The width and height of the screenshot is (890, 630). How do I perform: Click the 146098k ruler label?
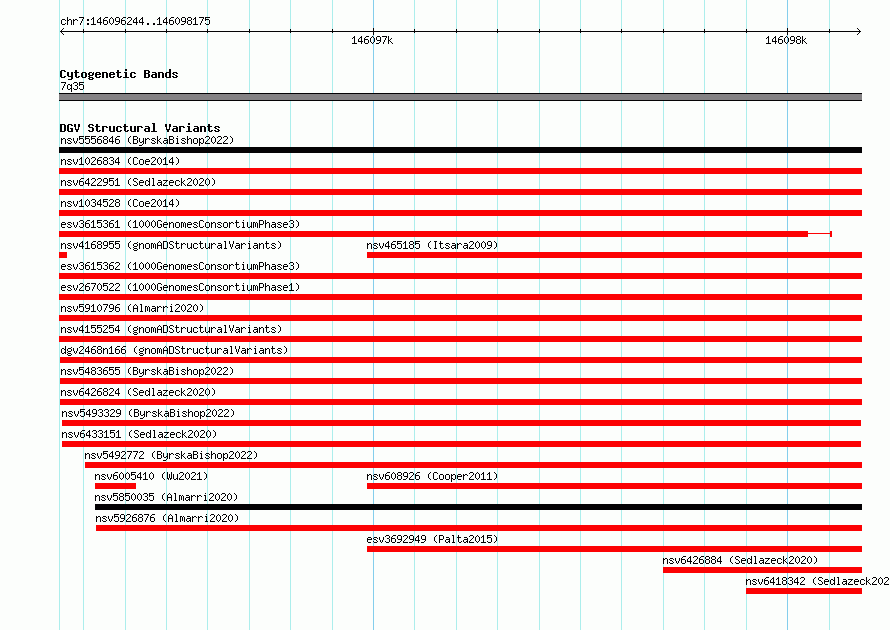point(786,40)
